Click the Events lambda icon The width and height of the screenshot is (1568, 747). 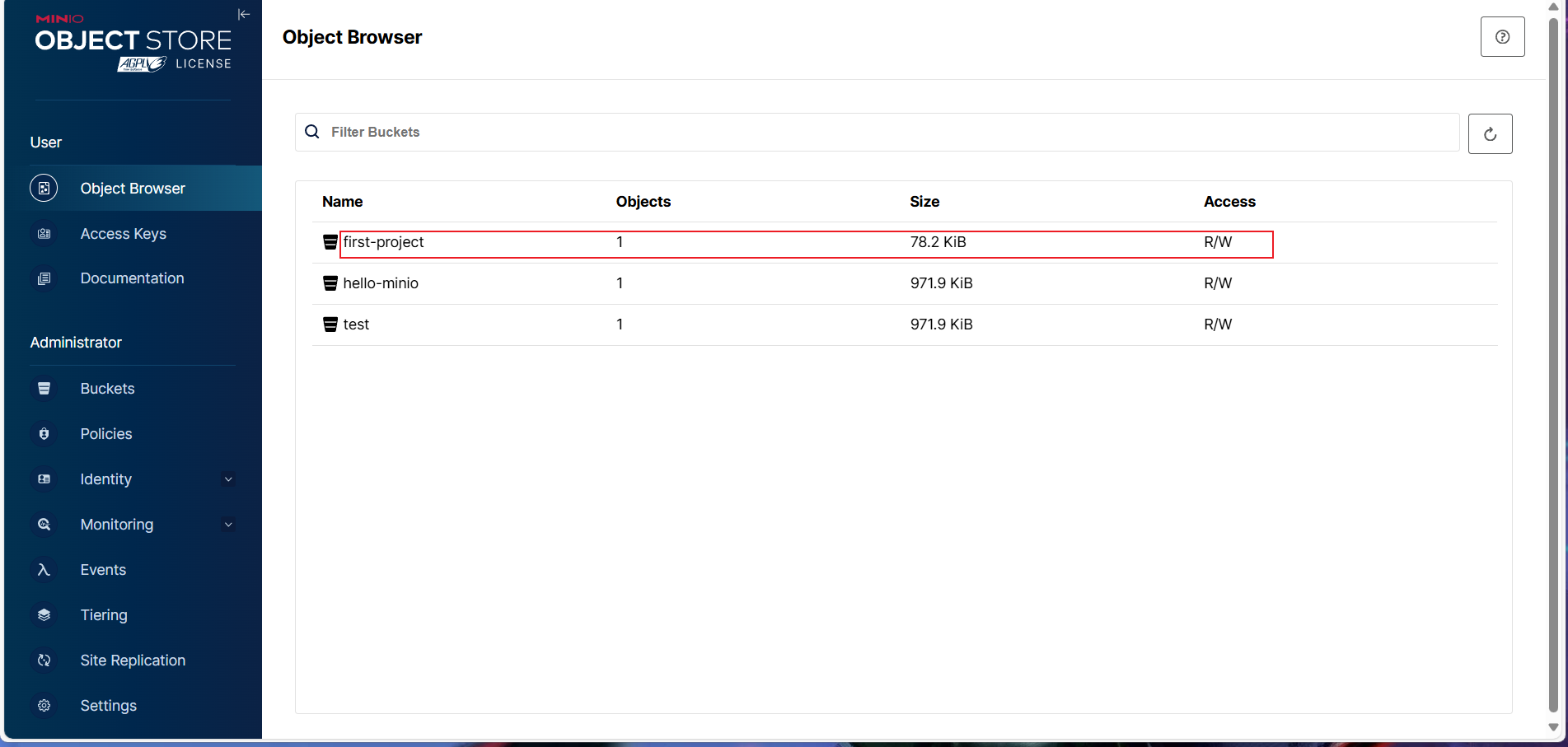pyautogui.click(x=44, y=570)
